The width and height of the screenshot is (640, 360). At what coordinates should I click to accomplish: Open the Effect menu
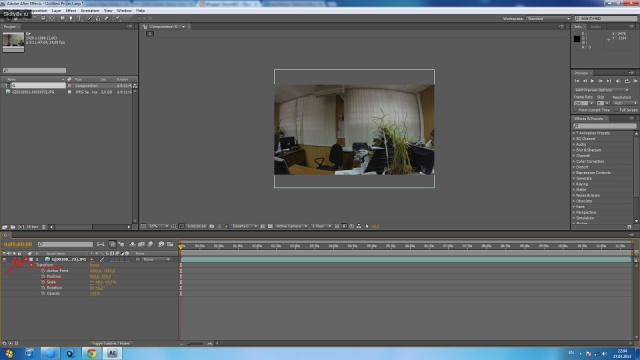point(71,10)
